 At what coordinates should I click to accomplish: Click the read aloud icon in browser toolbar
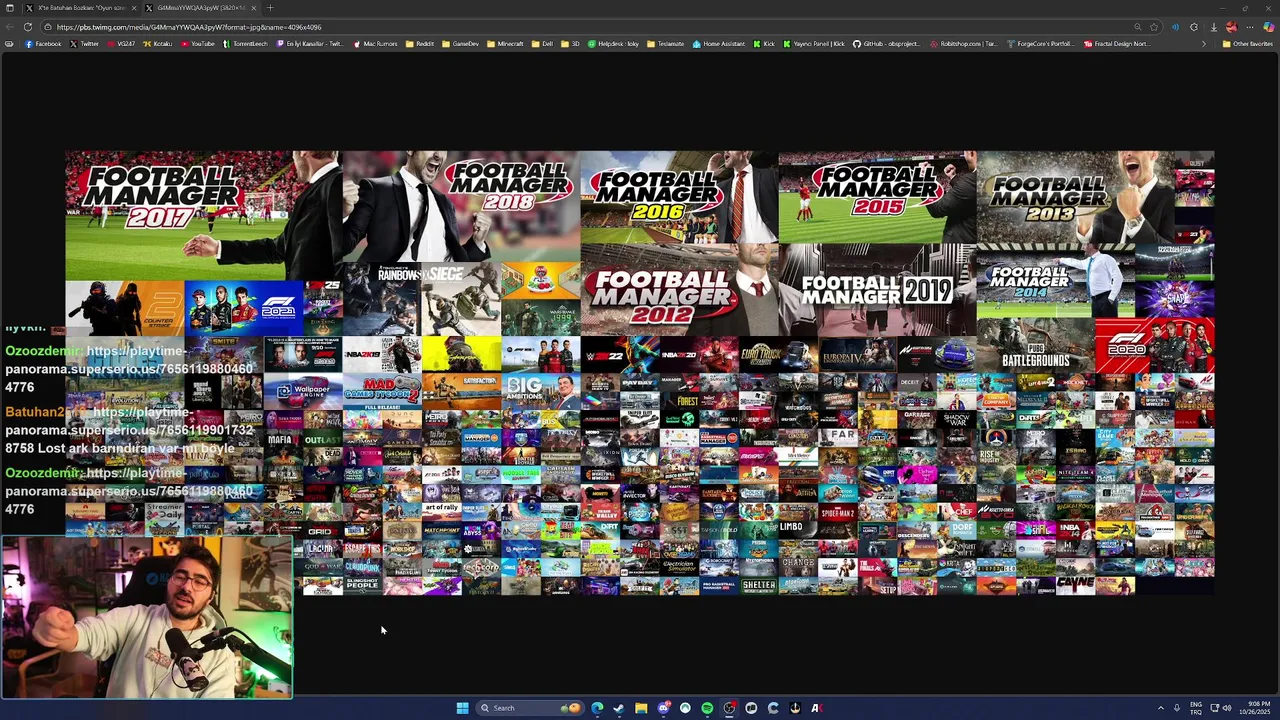coord(1176,27)
